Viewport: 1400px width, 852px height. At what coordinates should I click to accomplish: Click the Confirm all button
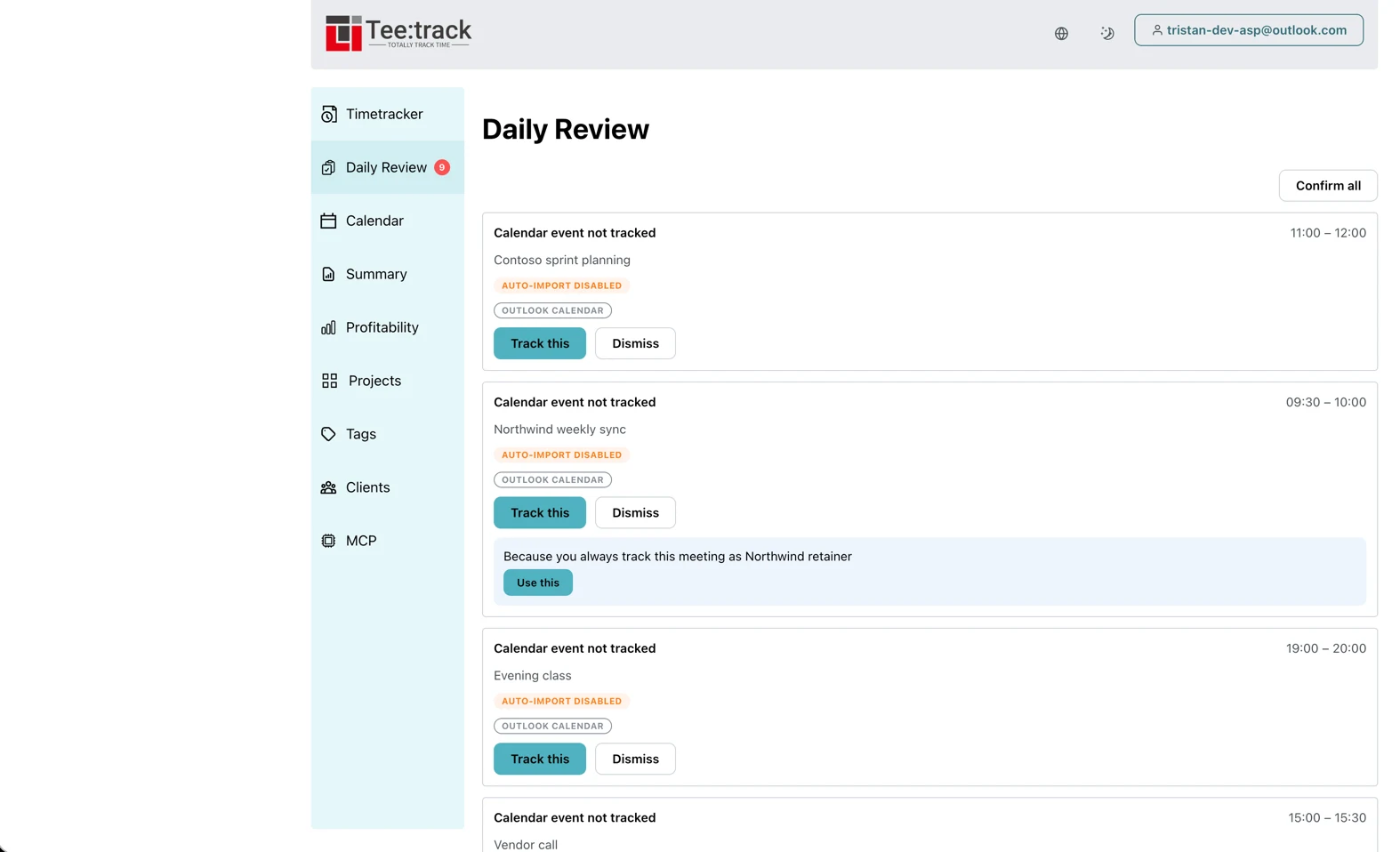coord(1328,186)
